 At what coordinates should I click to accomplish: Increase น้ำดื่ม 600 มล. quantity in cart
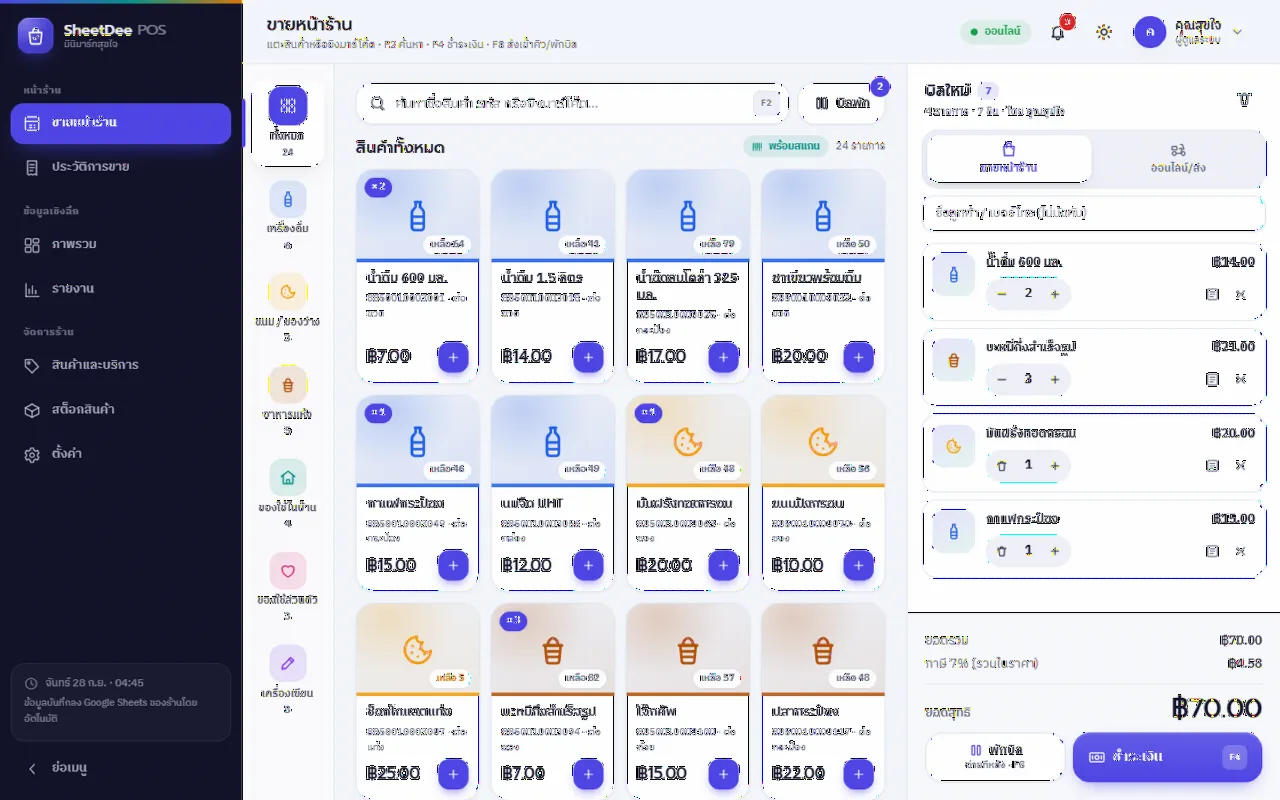pos(1054,294)
